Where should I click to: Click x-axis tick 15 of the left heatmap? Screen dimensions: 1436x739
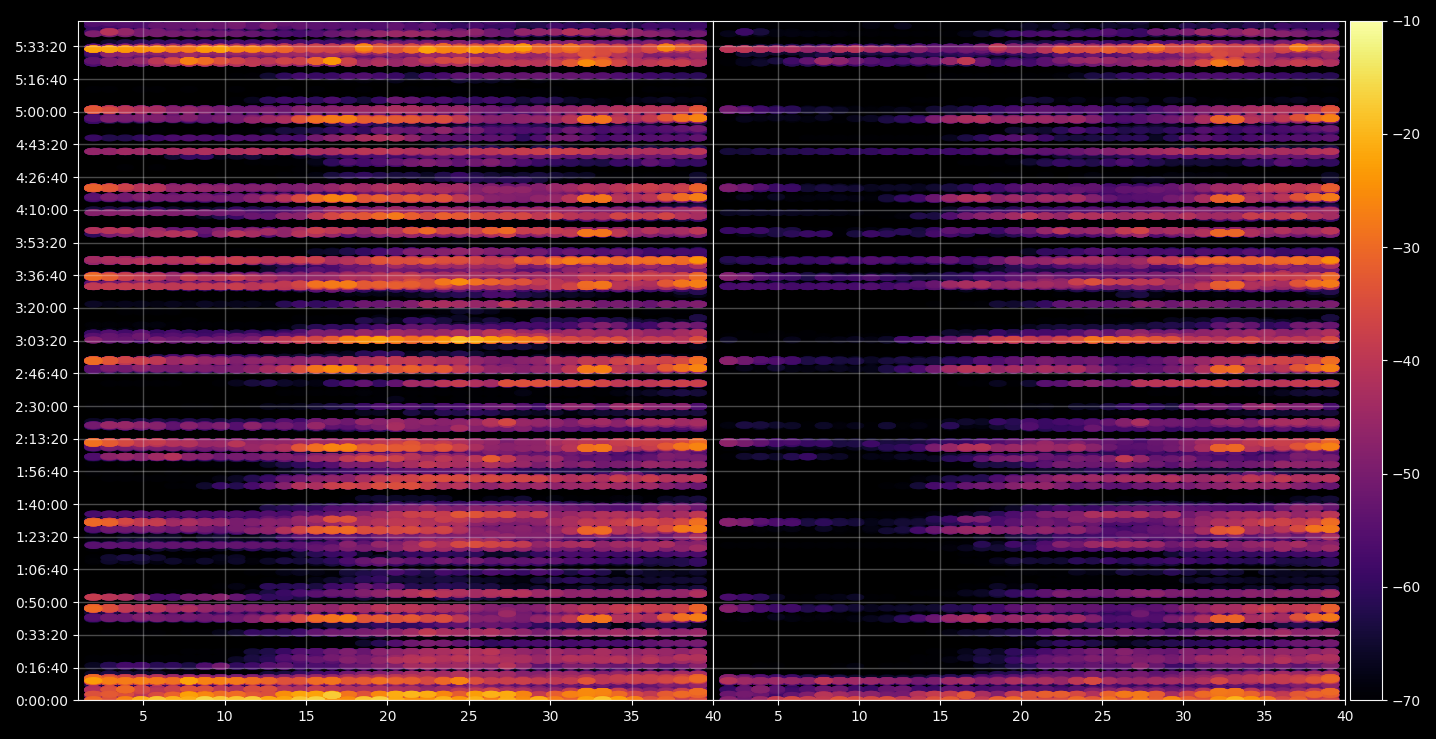coord(306,716)
